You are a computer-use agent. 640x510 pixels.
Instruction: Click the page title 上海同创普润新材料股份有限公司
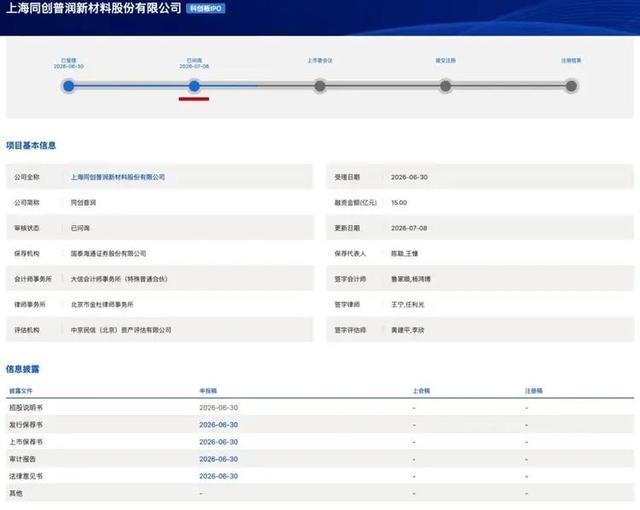click(x=93, y=8)
